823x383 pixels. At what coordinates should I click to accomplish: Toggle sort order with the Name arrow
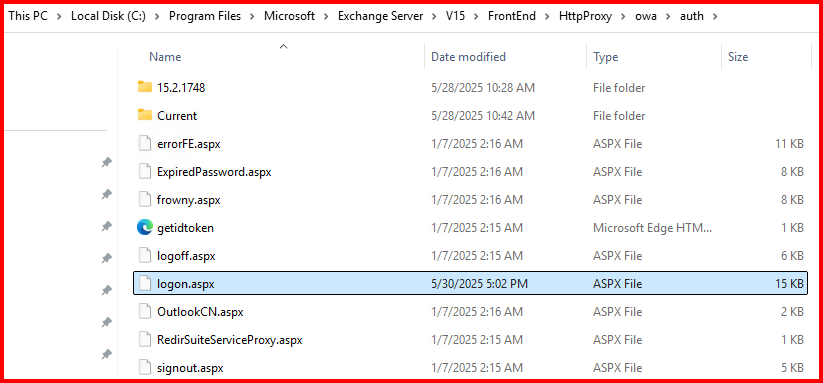point(283,46)
